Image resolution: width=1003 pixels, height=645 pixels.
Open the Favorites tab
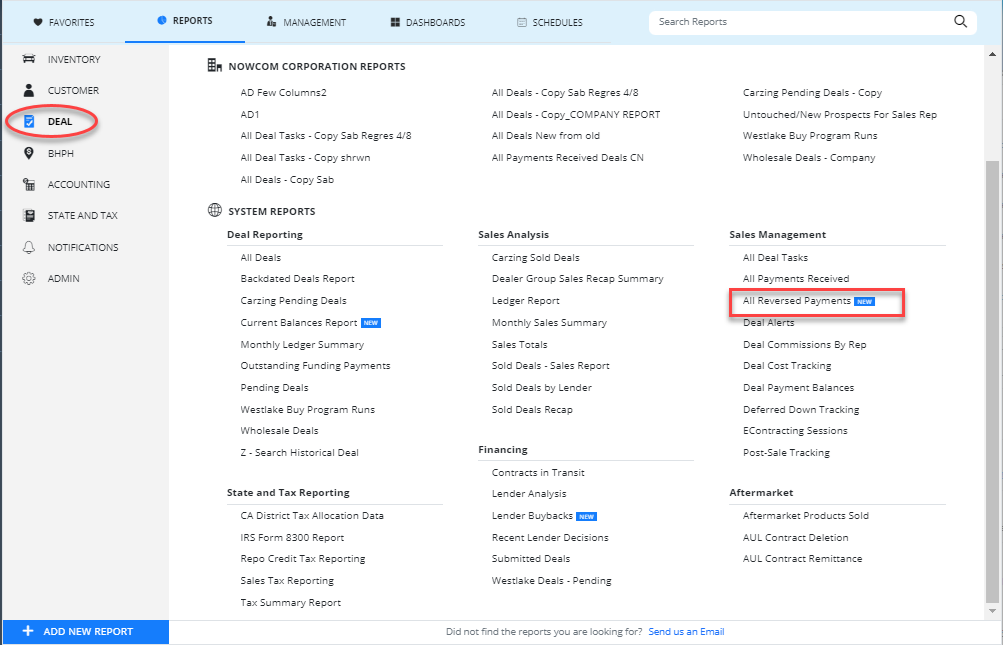click(x=63, y=22)
